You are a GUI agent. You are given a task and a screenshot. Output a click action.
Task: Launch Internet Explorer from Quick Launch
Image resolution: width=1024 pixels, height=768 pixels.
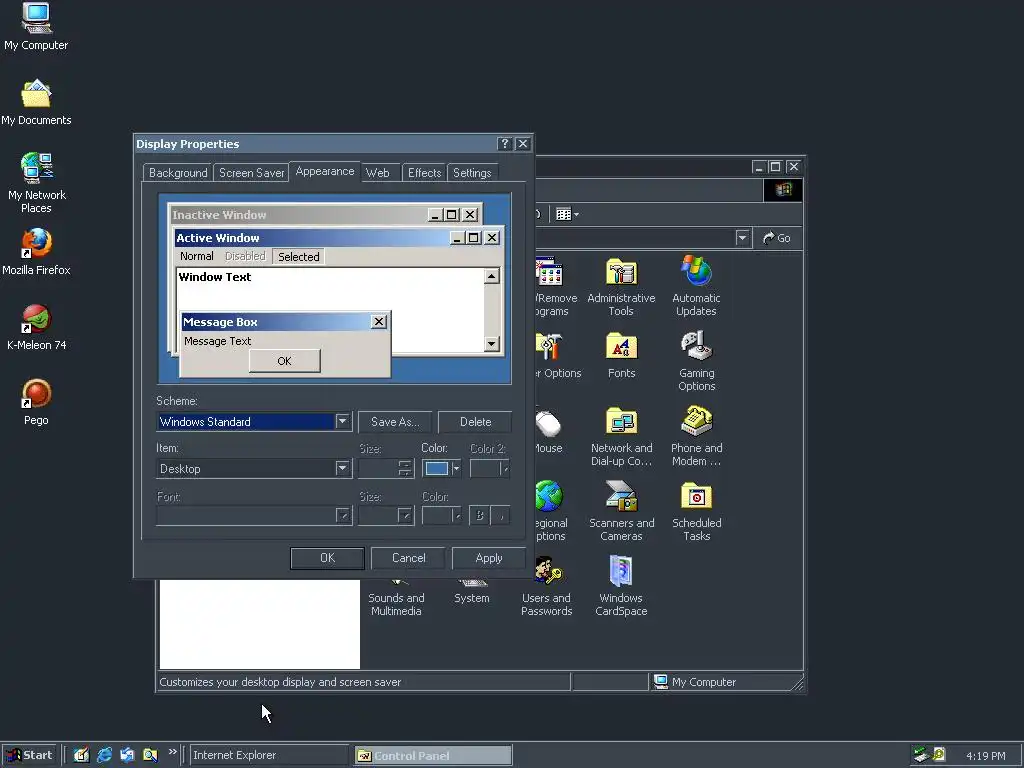click(104, 755)
